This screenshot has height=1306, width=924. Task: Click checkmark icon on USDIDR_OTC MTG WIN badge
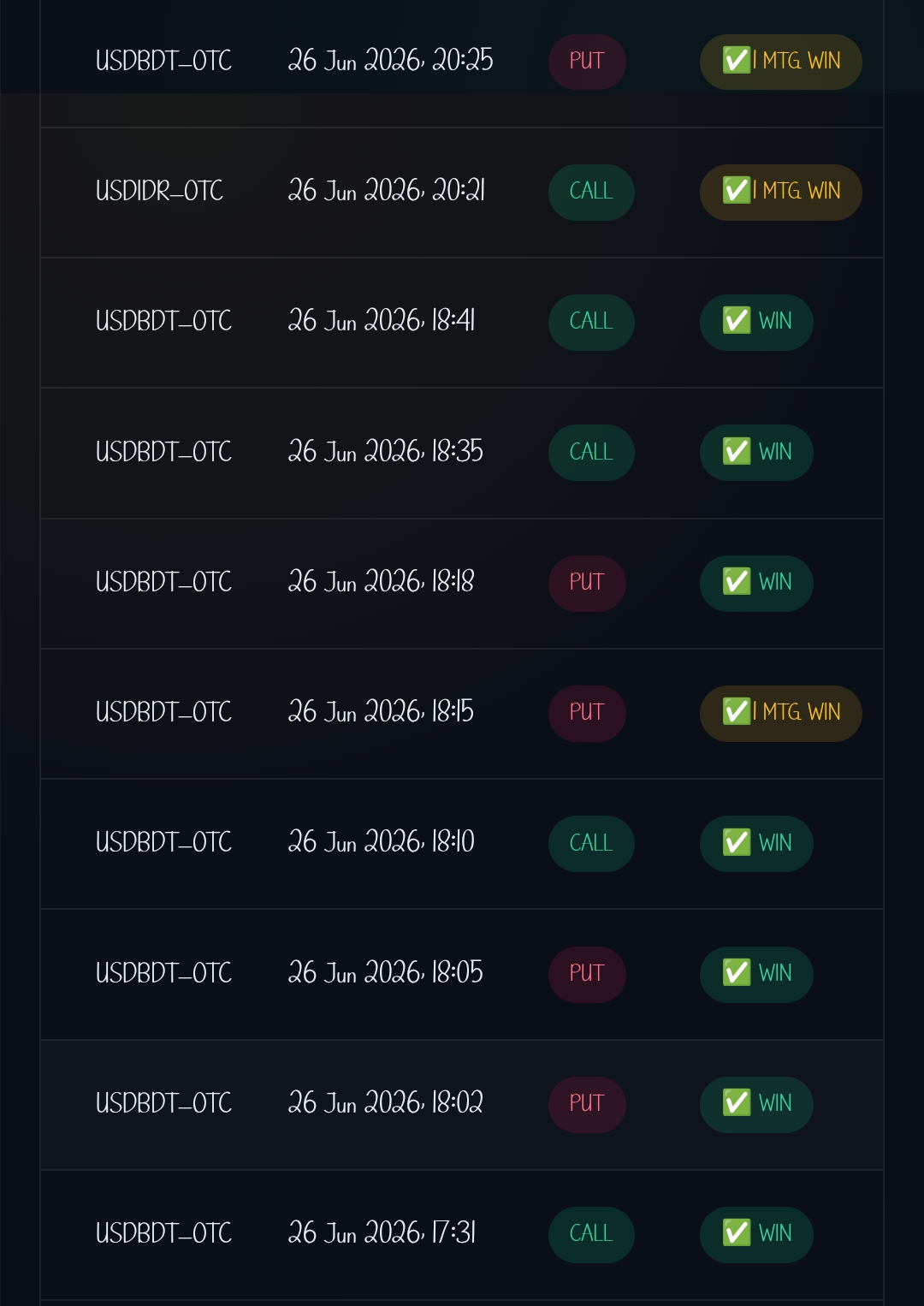(737, 191)
